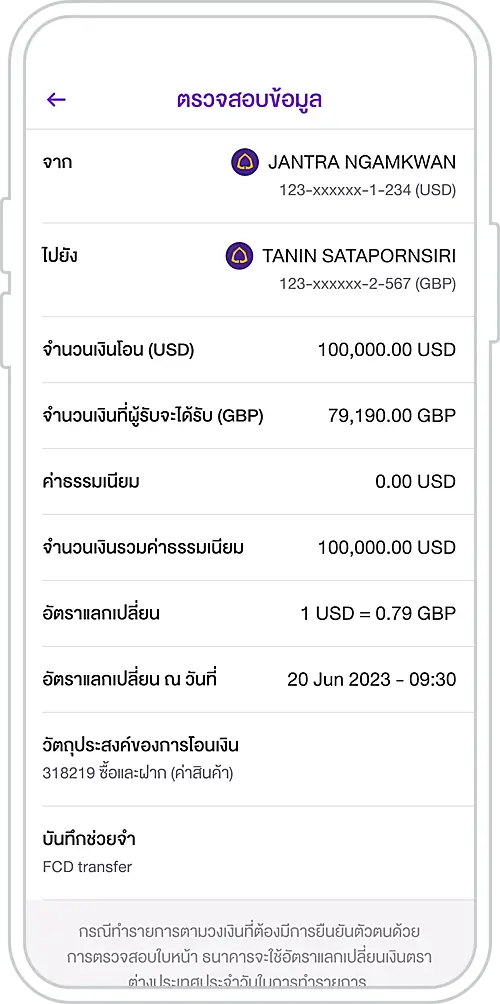This screenshot has width=500, height=1004.
Task: Select the จาก label
Action: [x=57, y=163]
